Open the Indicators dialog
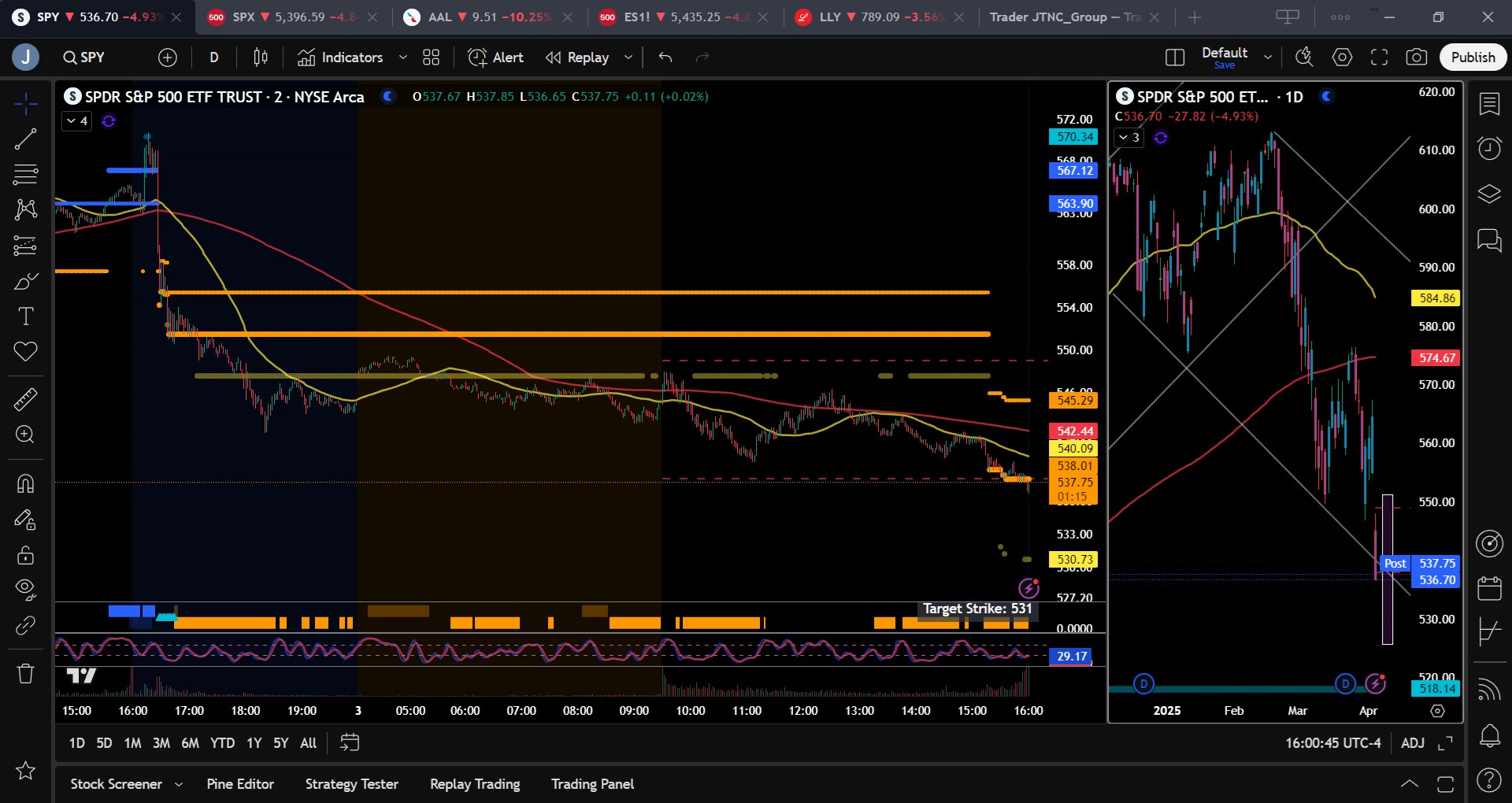 [340, 57]
